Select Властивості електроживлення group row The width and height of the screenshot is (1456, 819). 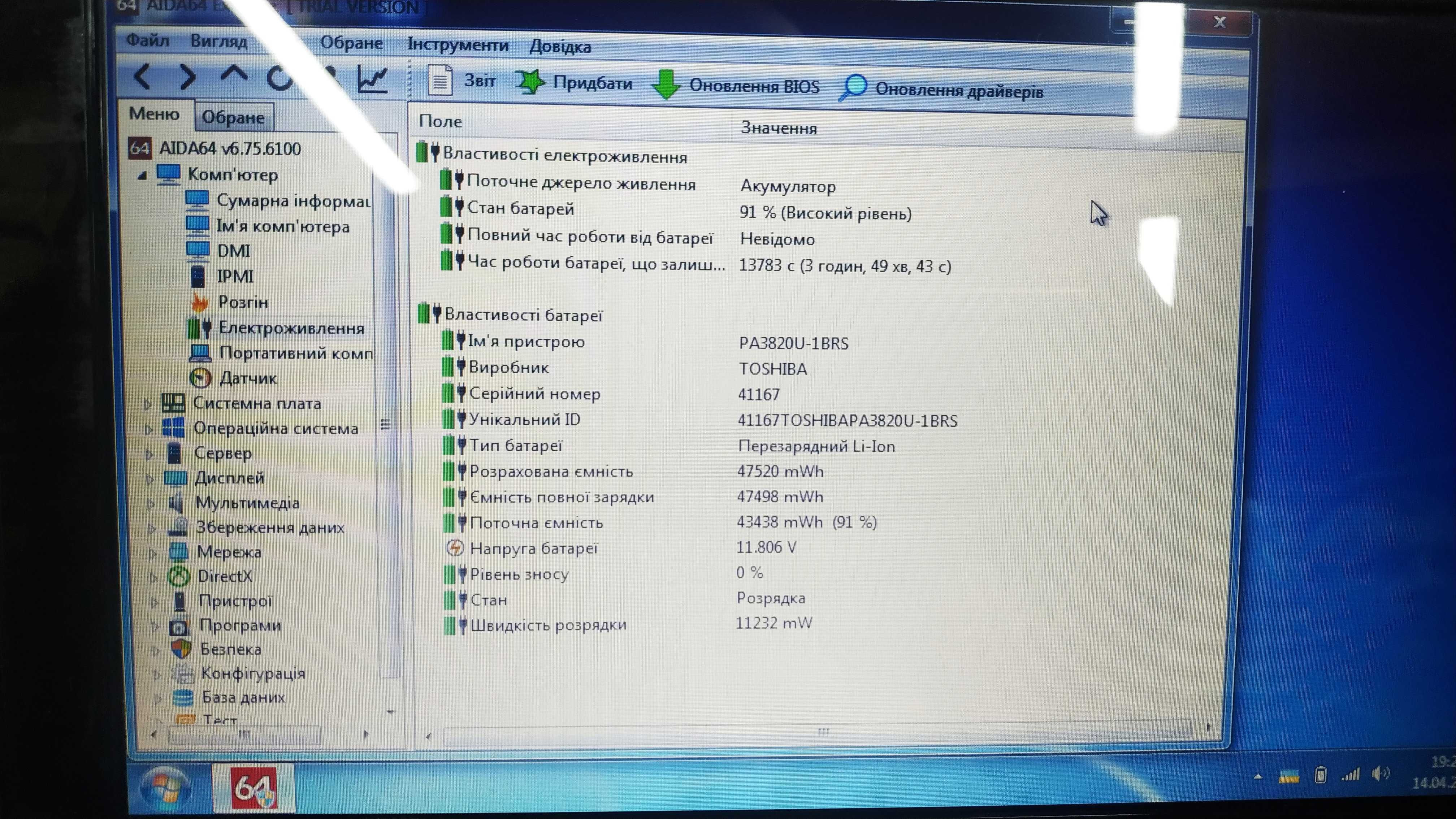[x=552, y=154]
